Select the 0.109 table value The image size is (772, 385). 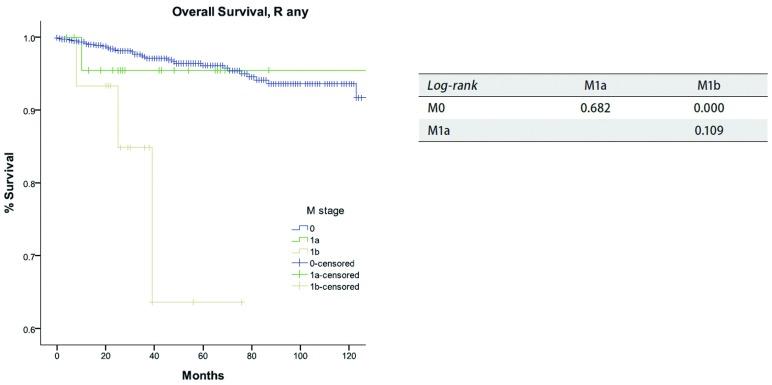click(711, 130)
